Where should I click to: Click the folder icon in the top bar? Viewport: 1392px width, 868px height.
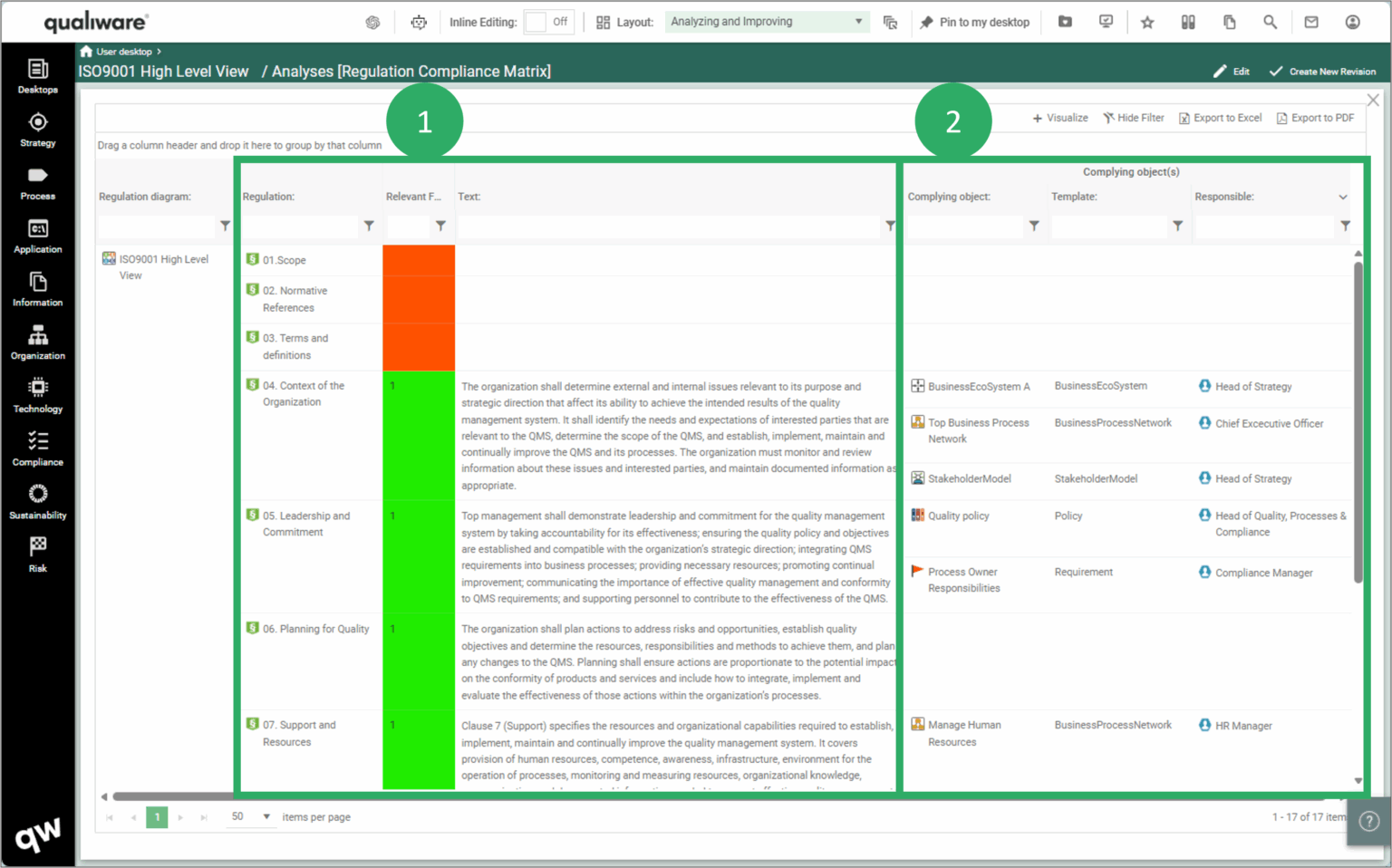pyautogui.click(x=1065, y=22)
